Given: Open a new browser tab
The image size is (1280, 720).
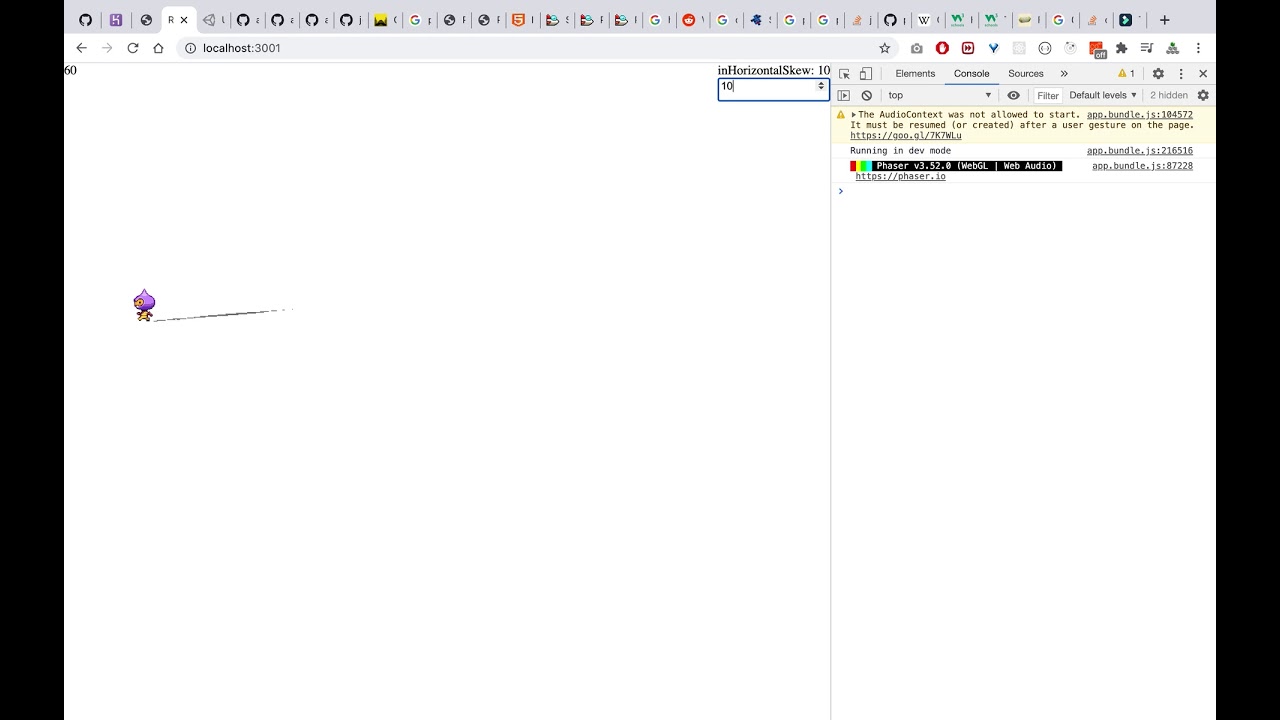Looking at the screenshot, I should (x=1164, y=20).
